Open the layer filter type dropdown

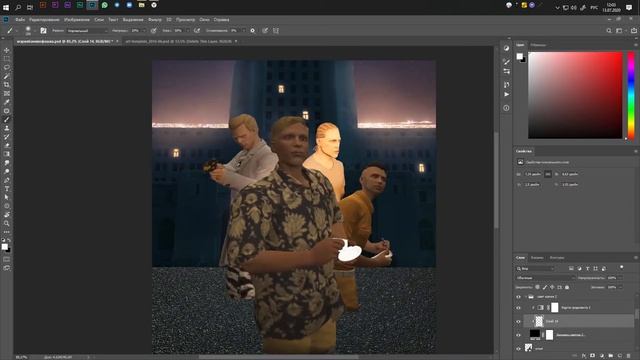535,269
